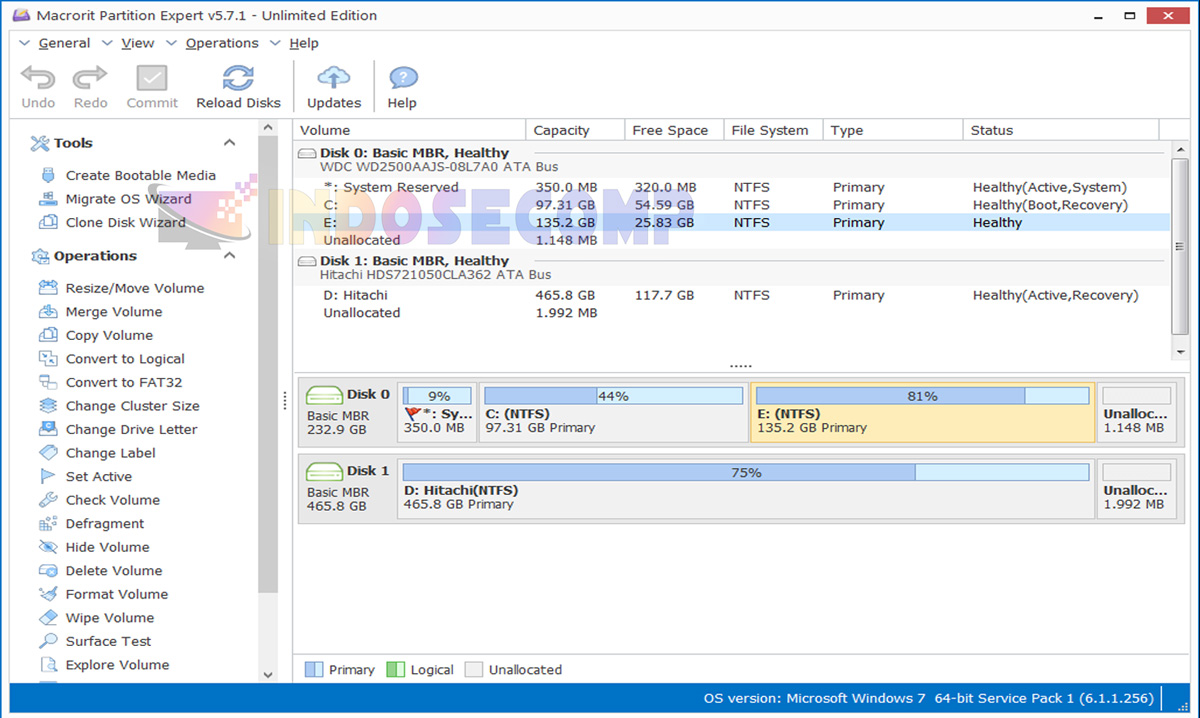This screenshot has width=1200, height=718.
Task: Sort by File System column header
Action: (774, 130)
